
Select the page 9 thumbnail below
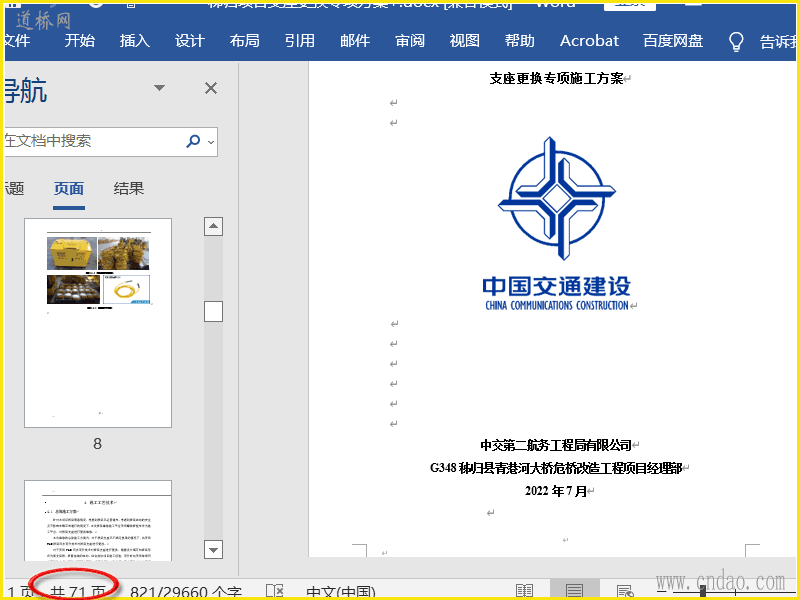click(98, 520)
